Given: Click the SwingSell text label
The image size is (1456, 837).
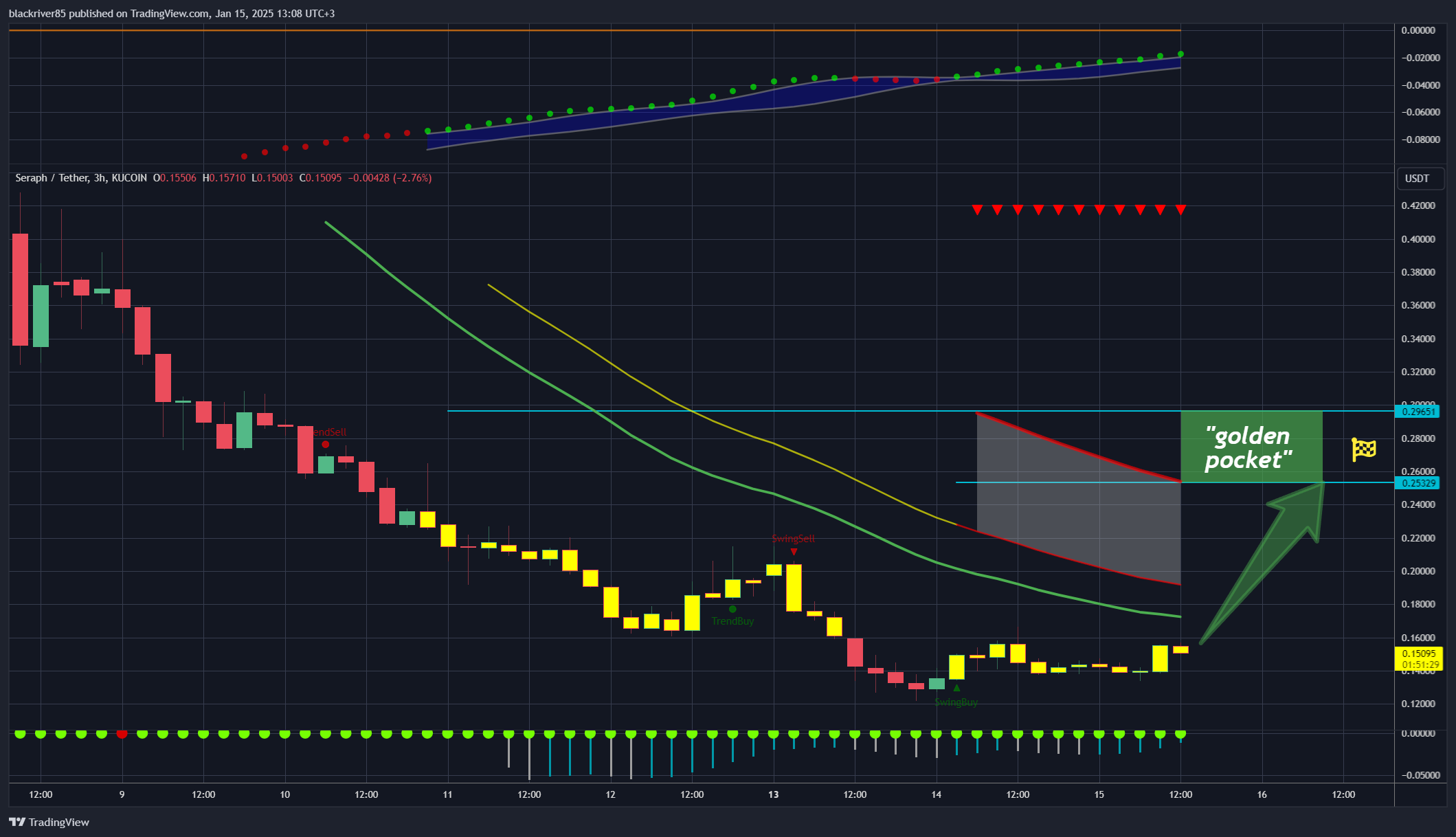Looking at the screenshot, I should [x=794, y=539].
